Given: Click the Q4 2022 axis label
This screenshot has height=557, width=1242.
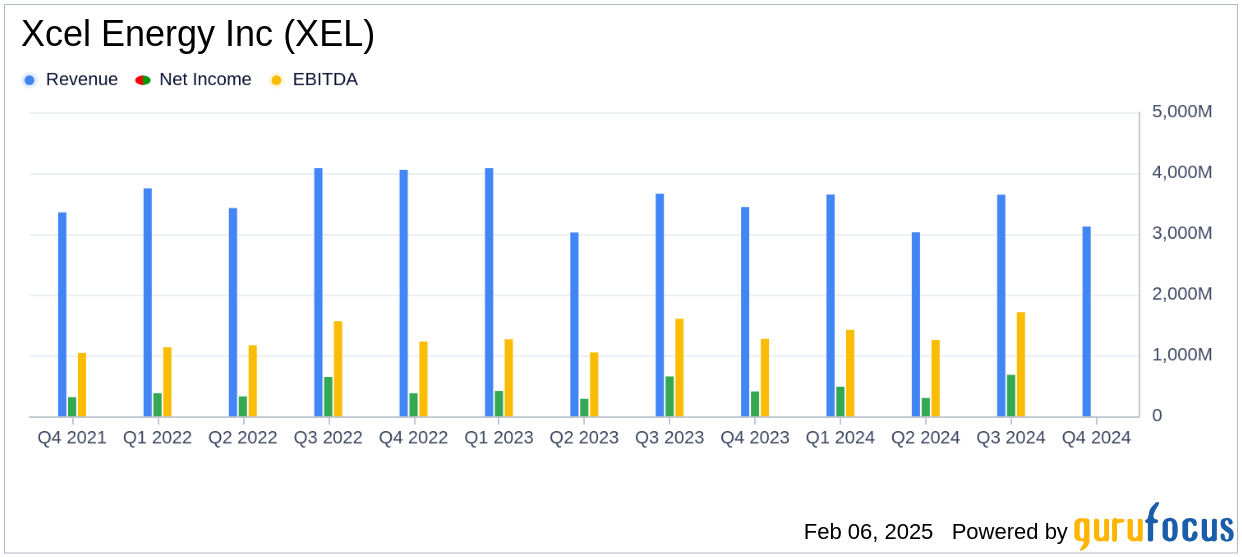Looking at the screenshot, I should pos(413,438).
